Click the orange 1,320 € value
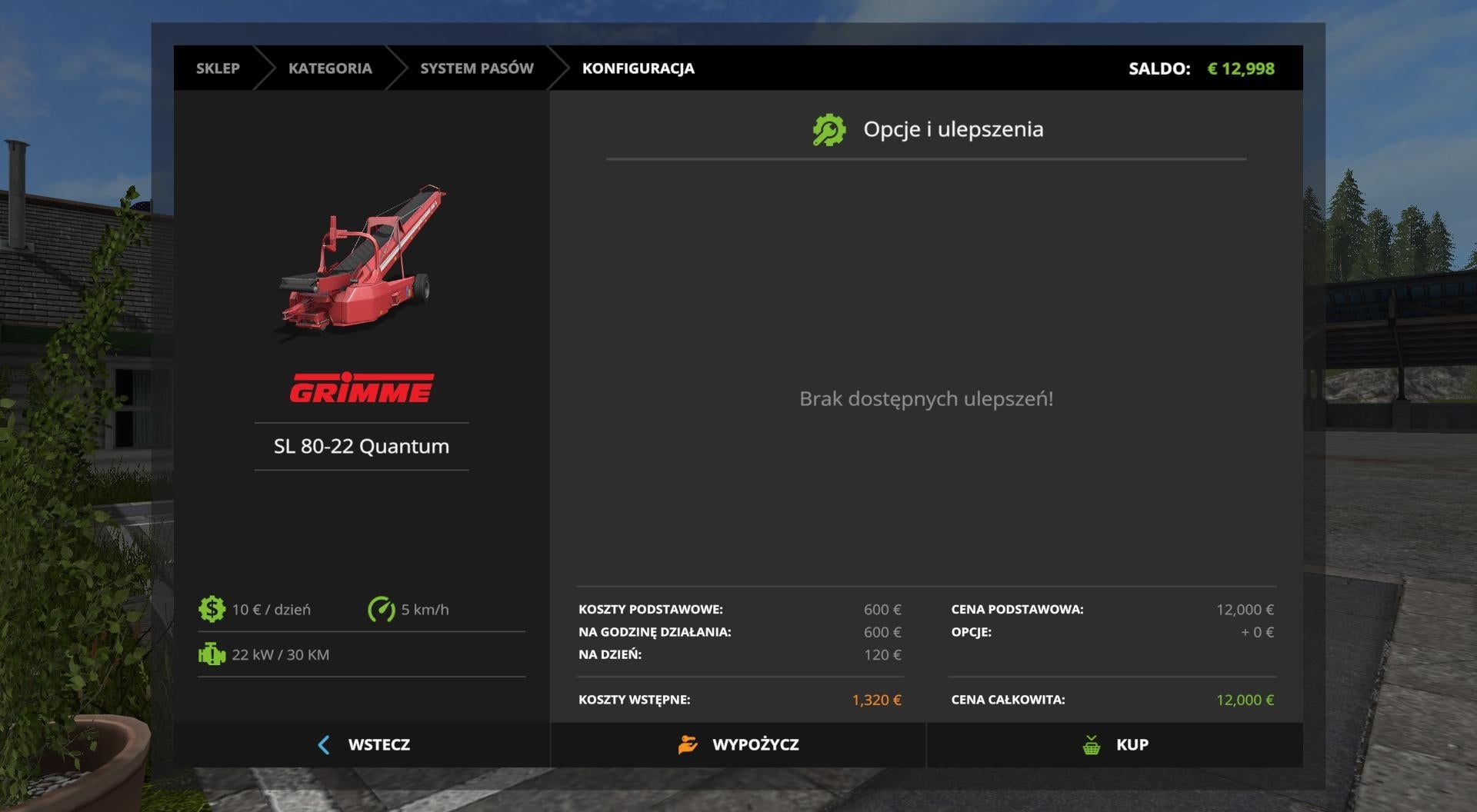The width and height of the screenshot is (1477, 812). pyautogui.click(x=876, y=700)
